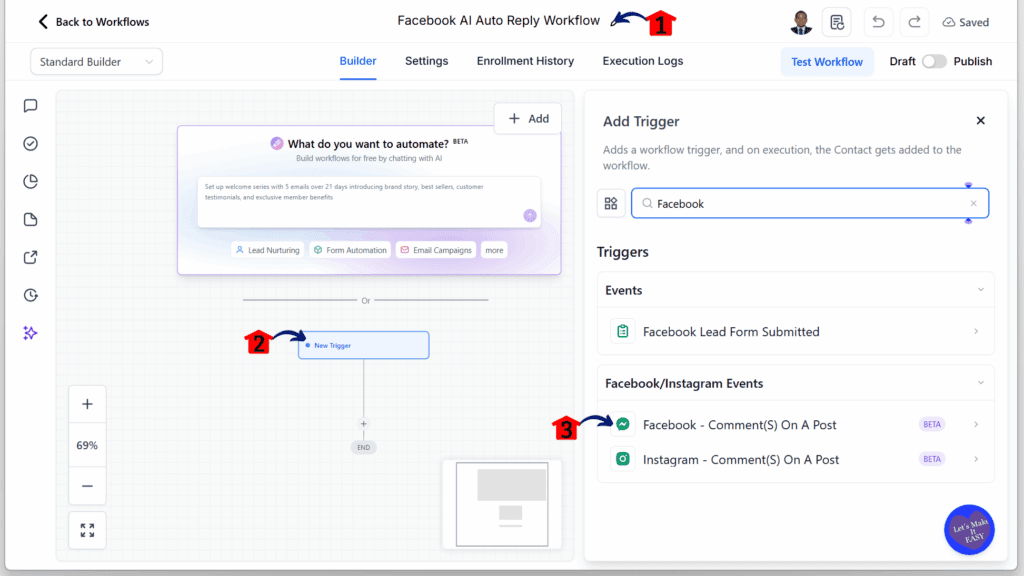Click the Back to Workflows link
The height and width of the screenshot is (576, 1024).
tap(103, 22)
